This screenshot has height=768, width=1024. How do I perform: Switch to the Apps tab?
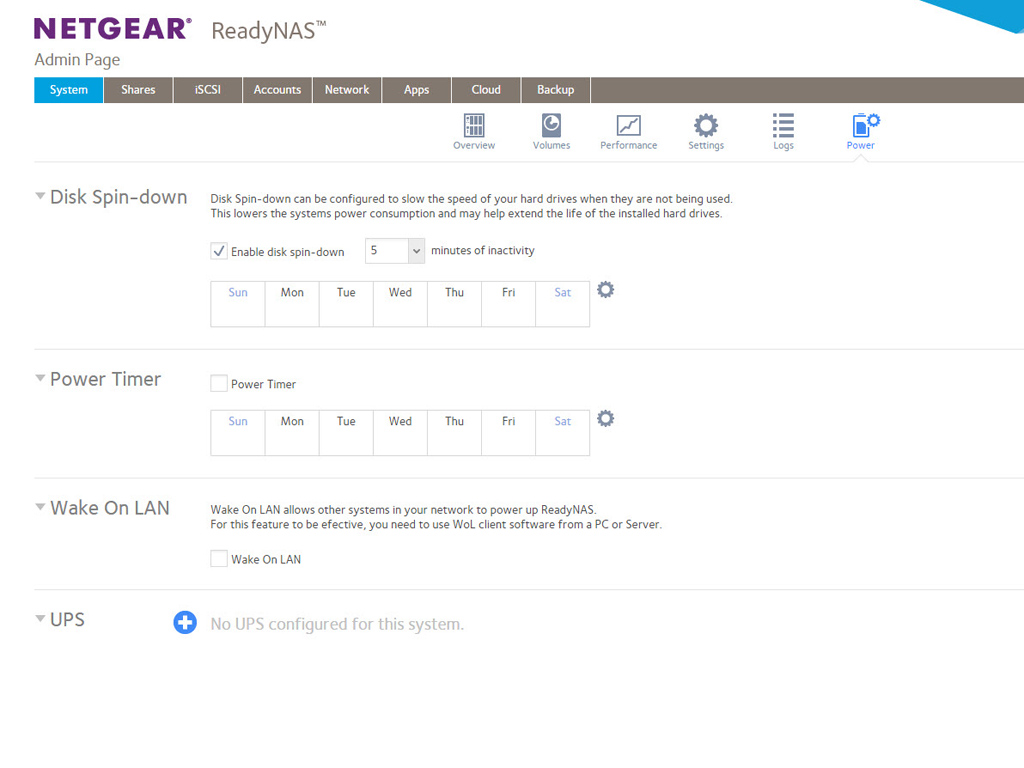(417, 90)
